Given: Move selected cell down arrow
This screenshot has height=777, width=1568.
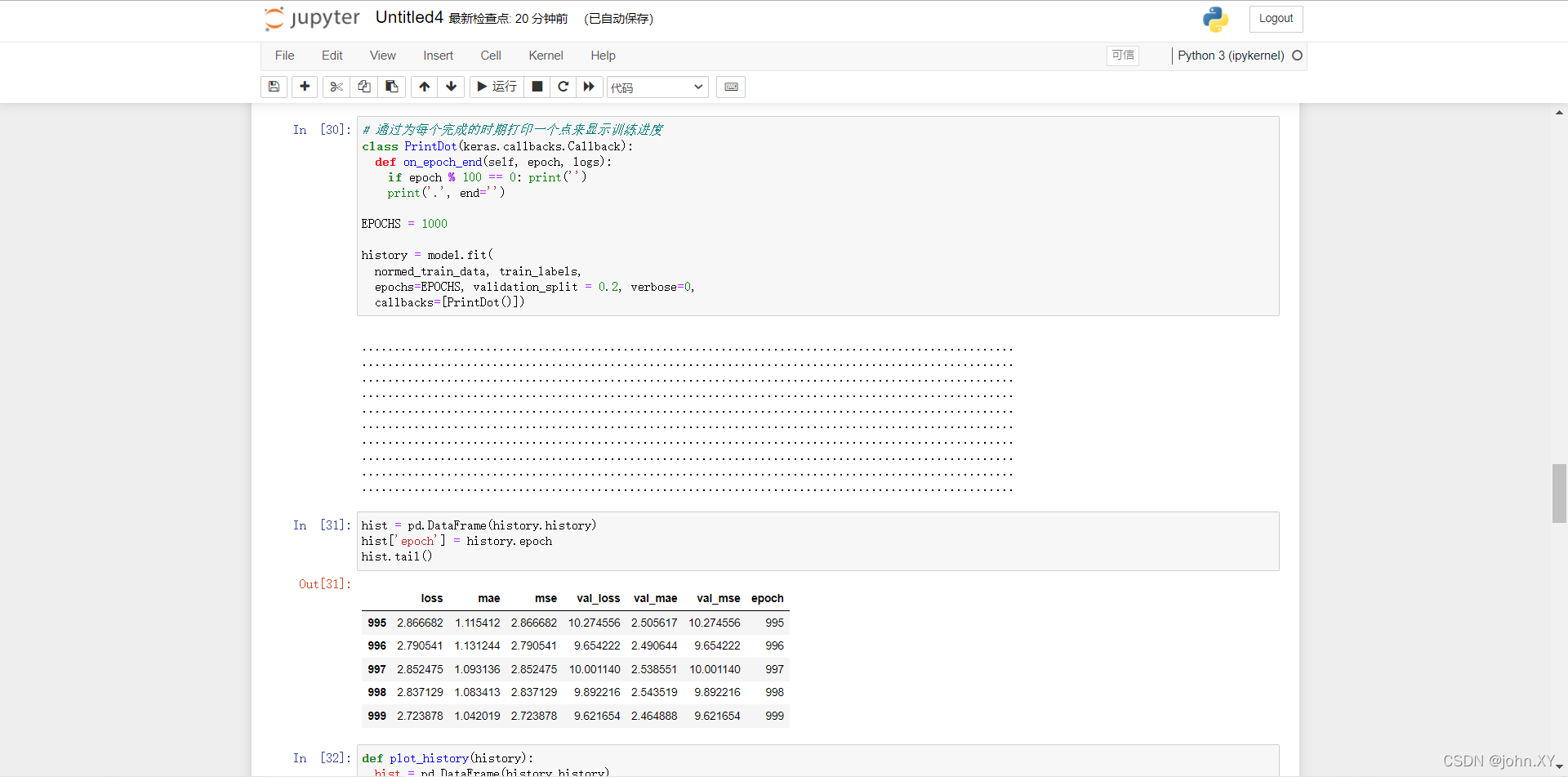Looking at the screenshot, I should pos(451,87).
